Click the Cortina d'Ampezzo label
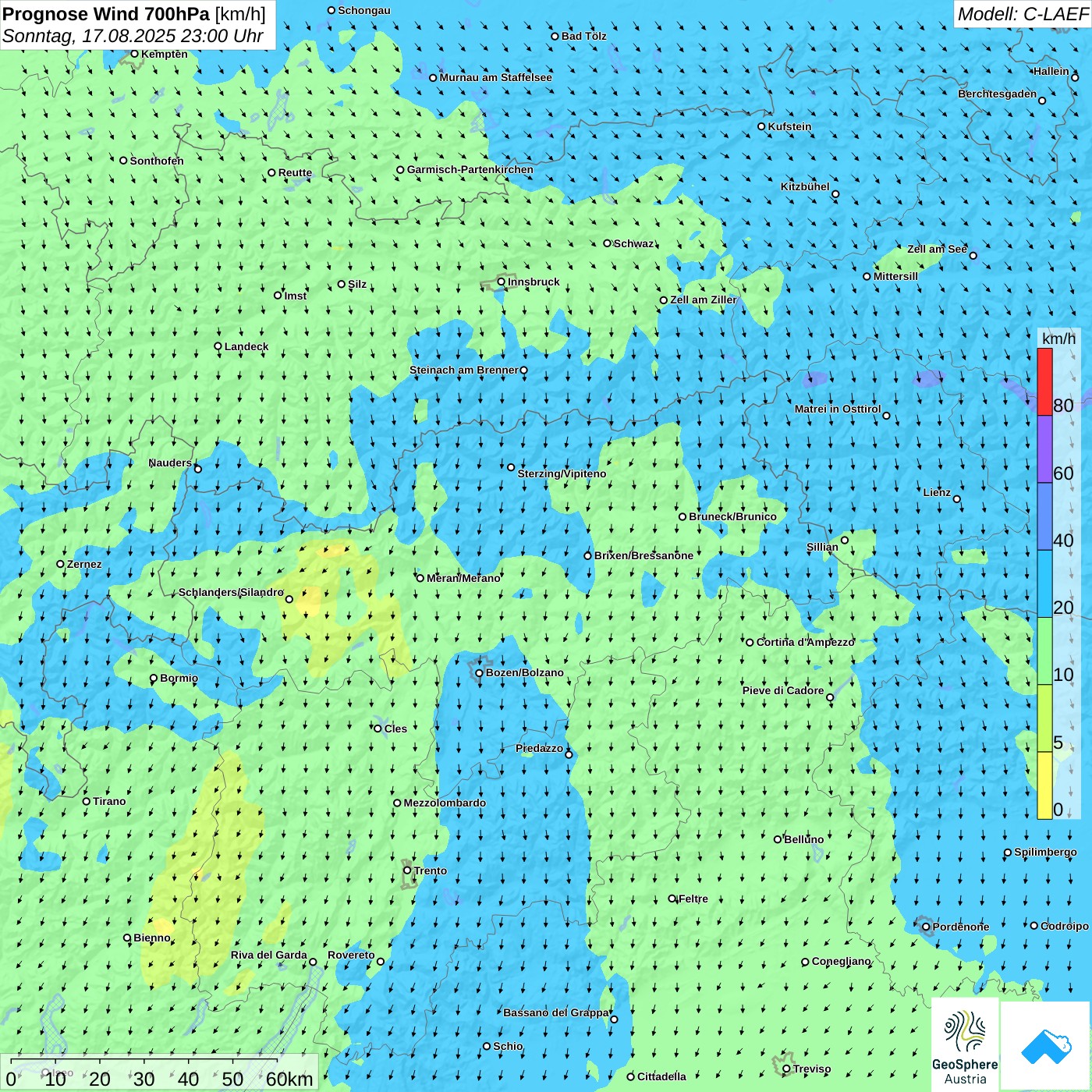 [x=805, y=642]
